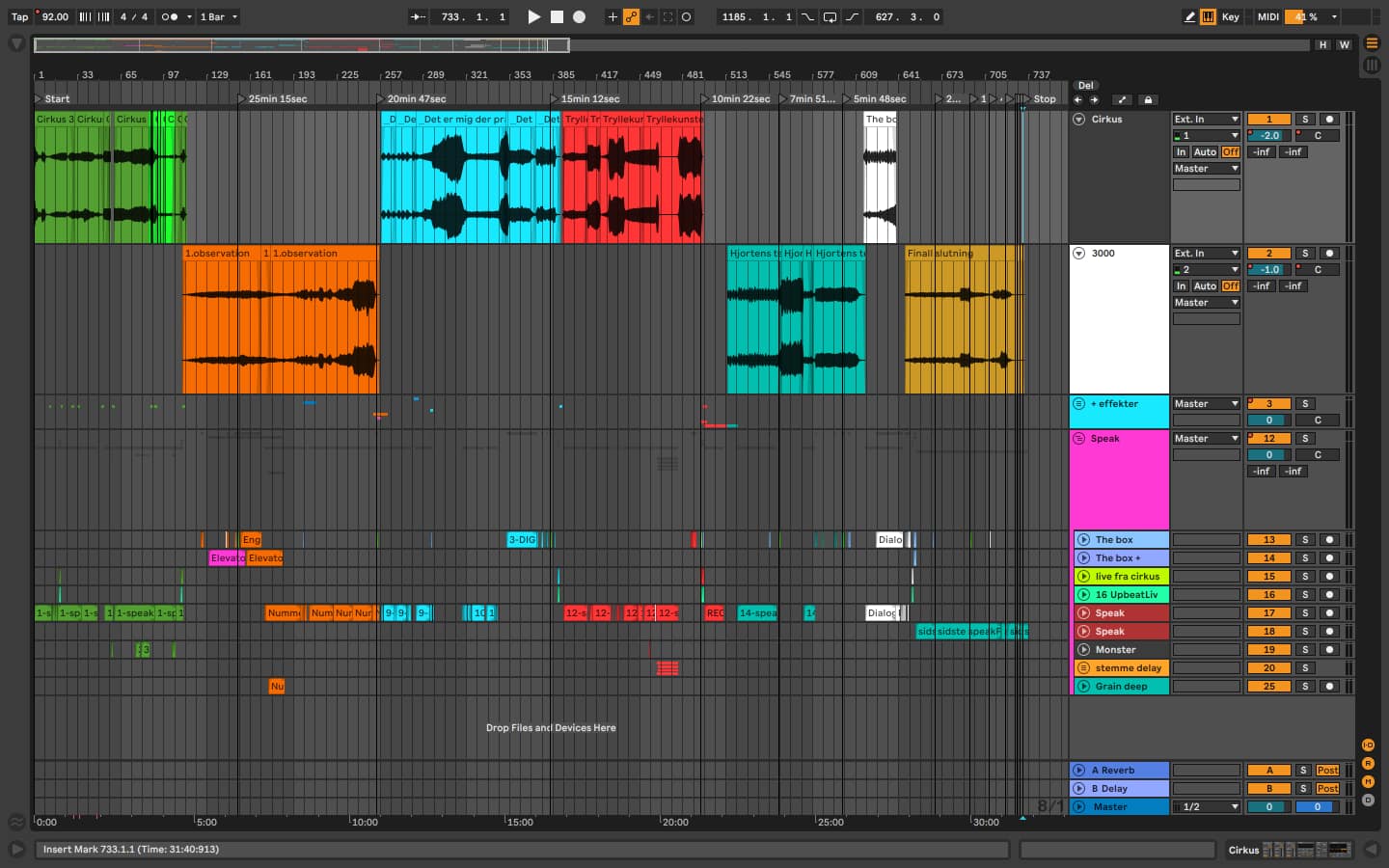Adjust the 3000 track volume -1.0 field

click(x=1268, y=270)
